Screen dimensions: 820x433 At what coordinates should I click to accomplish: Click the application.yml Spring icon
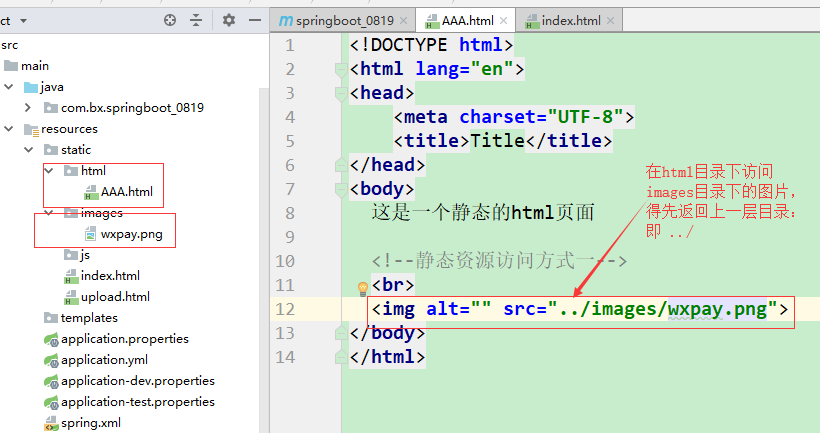(x=51, y=360)
